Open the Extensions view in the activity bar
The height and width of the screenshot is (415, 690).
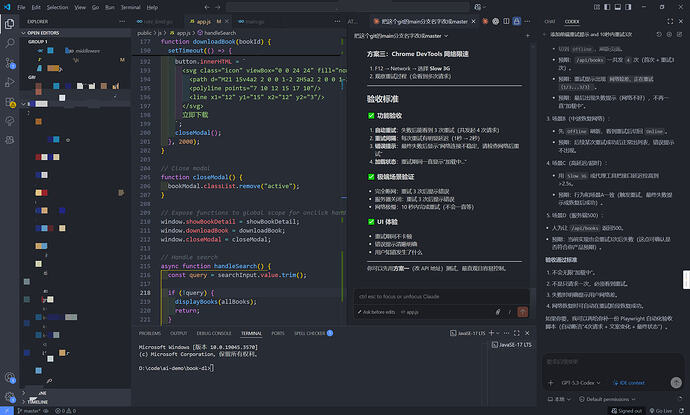click(10, 102)
